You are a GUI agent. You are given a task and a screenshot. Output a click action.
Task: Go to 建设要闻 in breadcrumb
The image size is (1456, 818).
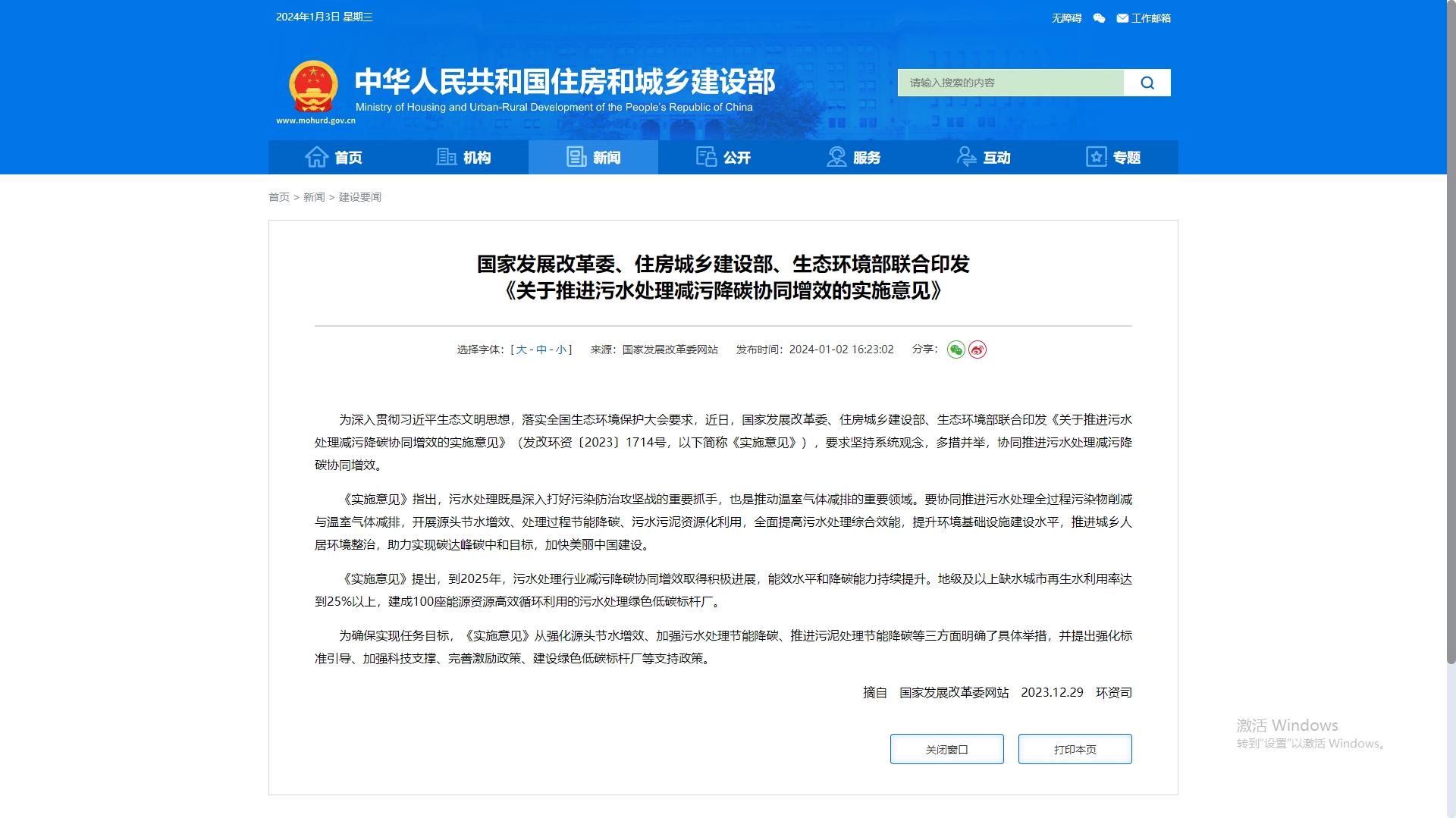tap(359, 197)
